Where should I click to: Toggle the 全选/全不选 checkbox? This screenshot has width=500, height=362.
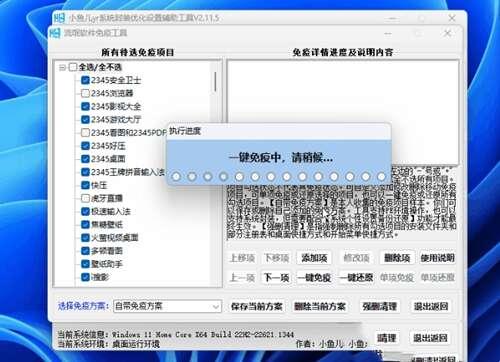coord(73,67)
